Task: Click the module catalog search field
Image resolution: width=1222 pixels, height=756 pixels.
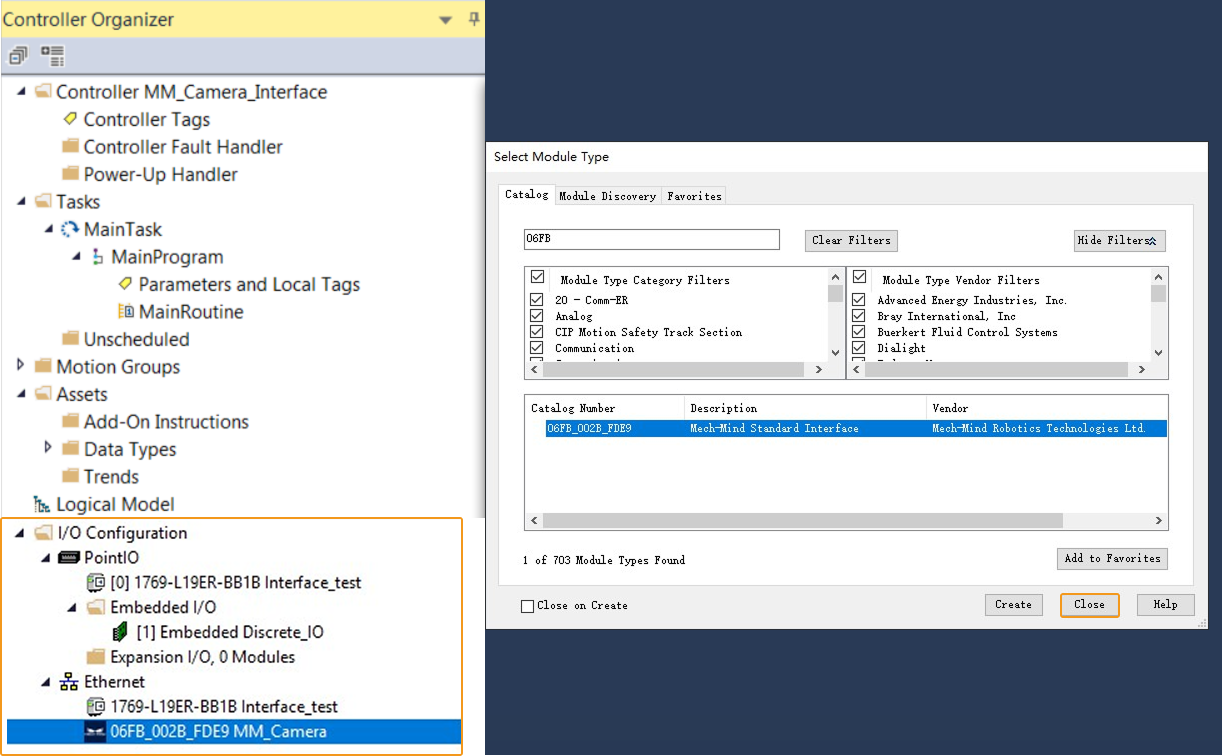Action: 651,240
